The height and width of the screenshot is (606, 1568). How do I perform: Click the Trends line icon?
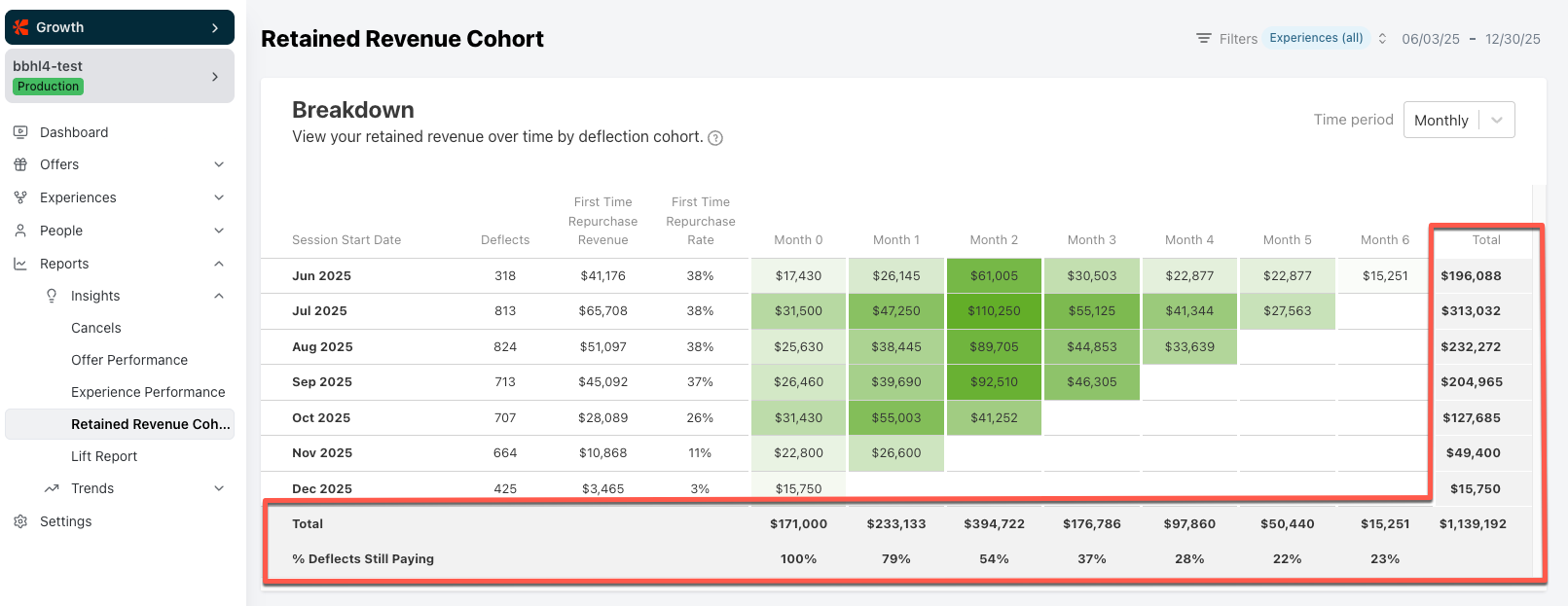click(x=52, y=488)
